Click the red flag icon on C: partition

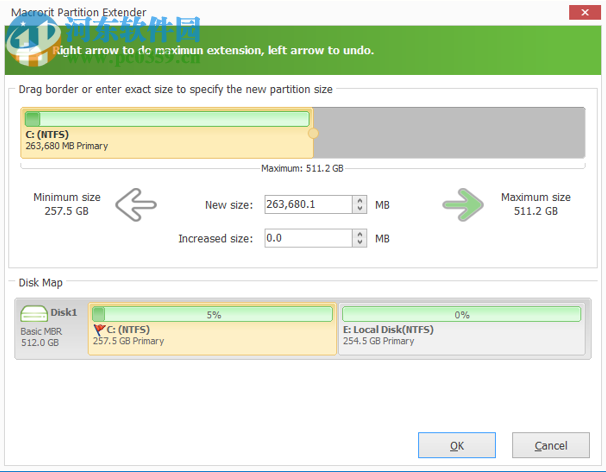pos(99,330)
